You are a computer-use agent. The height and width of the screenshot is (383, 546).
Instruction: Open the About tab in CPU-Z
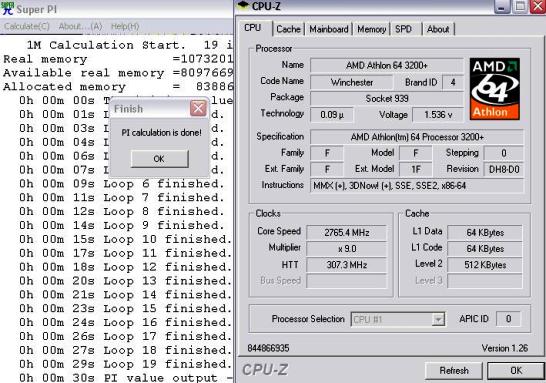[438, 29]
